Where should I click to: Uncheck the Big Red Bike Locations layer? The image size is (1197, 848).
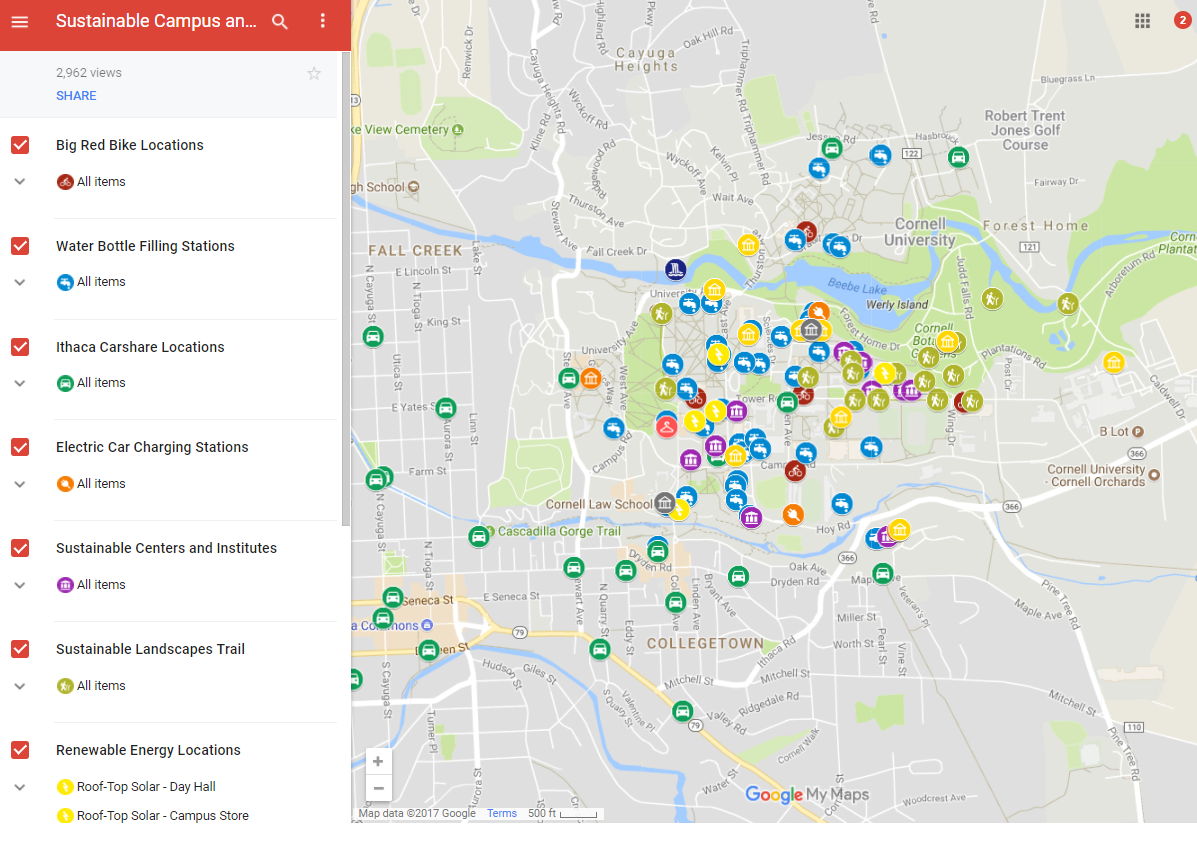[x=20, y=145]
